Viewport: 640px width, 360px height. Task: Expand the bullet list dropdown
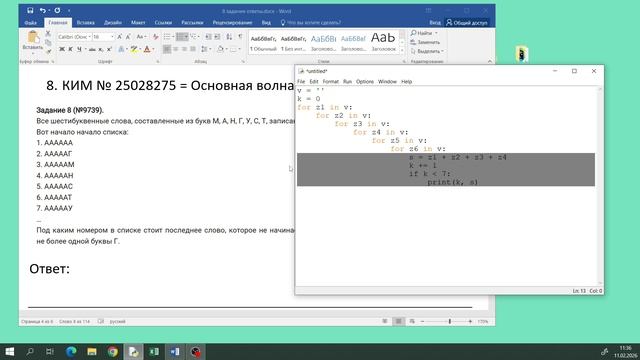[172, 37]
